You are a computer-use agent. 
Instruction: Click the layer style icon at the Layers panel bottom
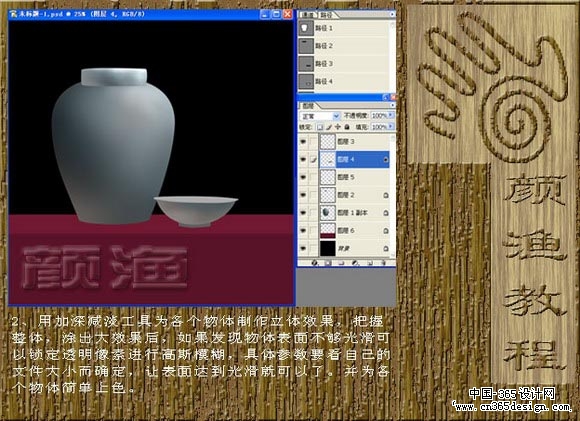click(314, 263)
